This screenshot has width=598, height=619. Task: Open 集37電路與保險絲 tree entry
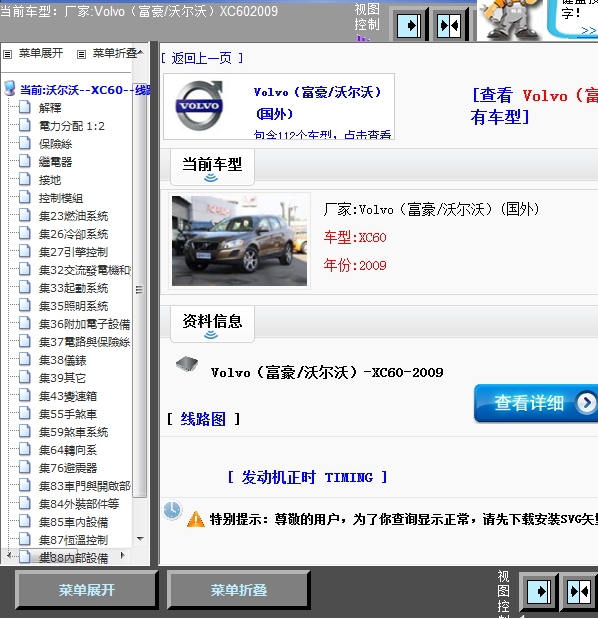84,342
